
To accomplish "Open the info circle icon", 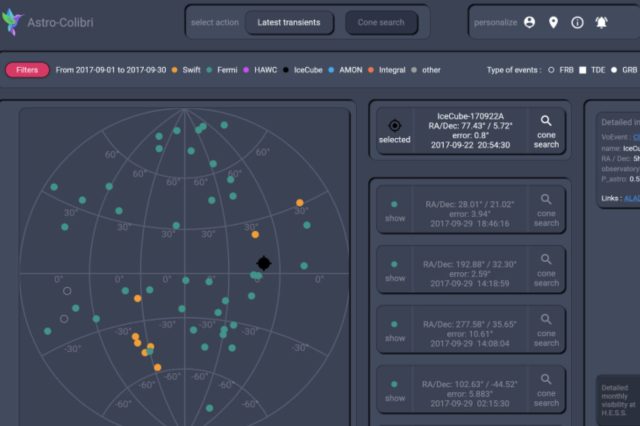I will tap(578, 22).
